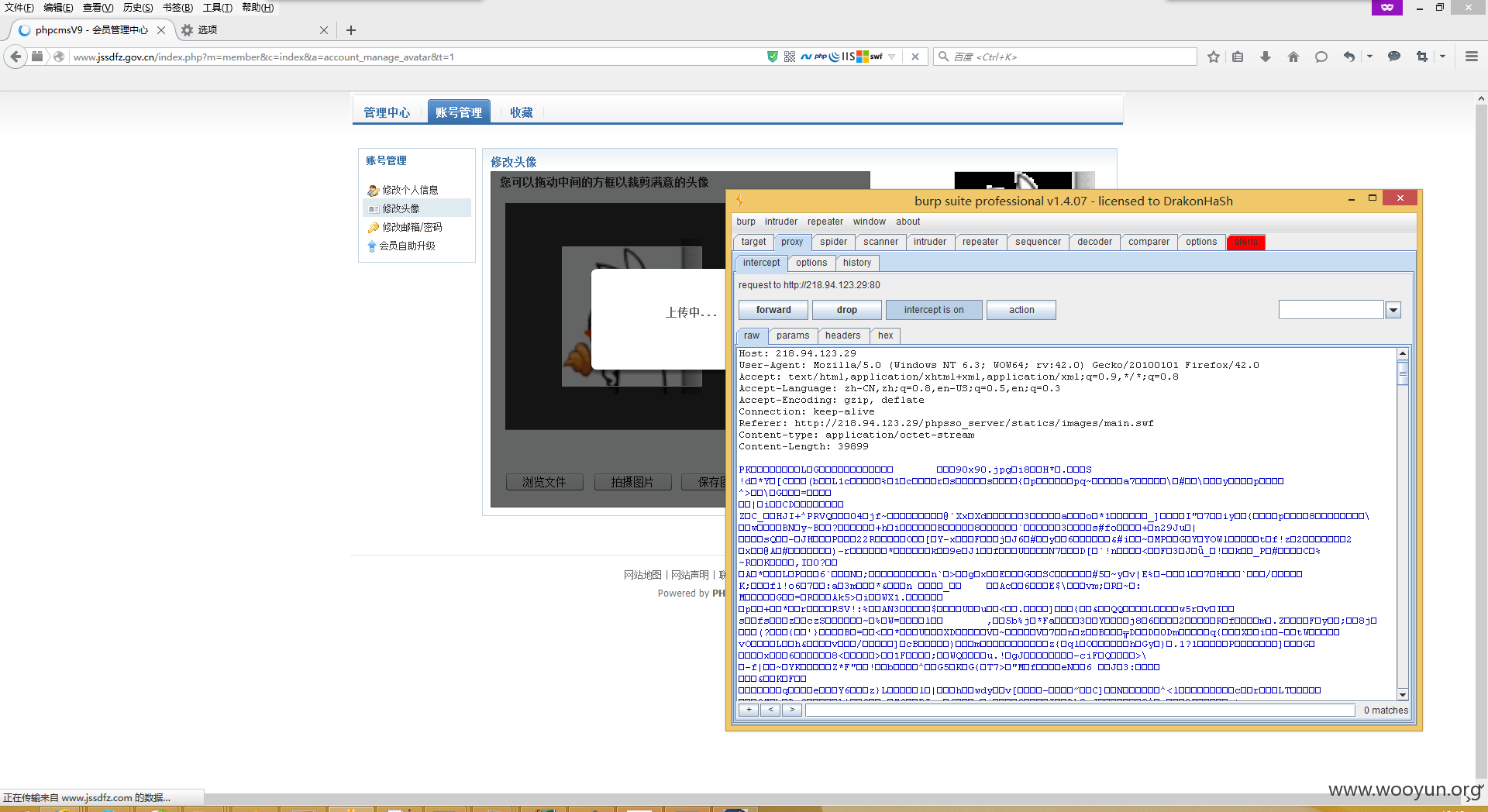Close the 选项 tab
This screenshot has width=1488, height=812.
point(324,30)
